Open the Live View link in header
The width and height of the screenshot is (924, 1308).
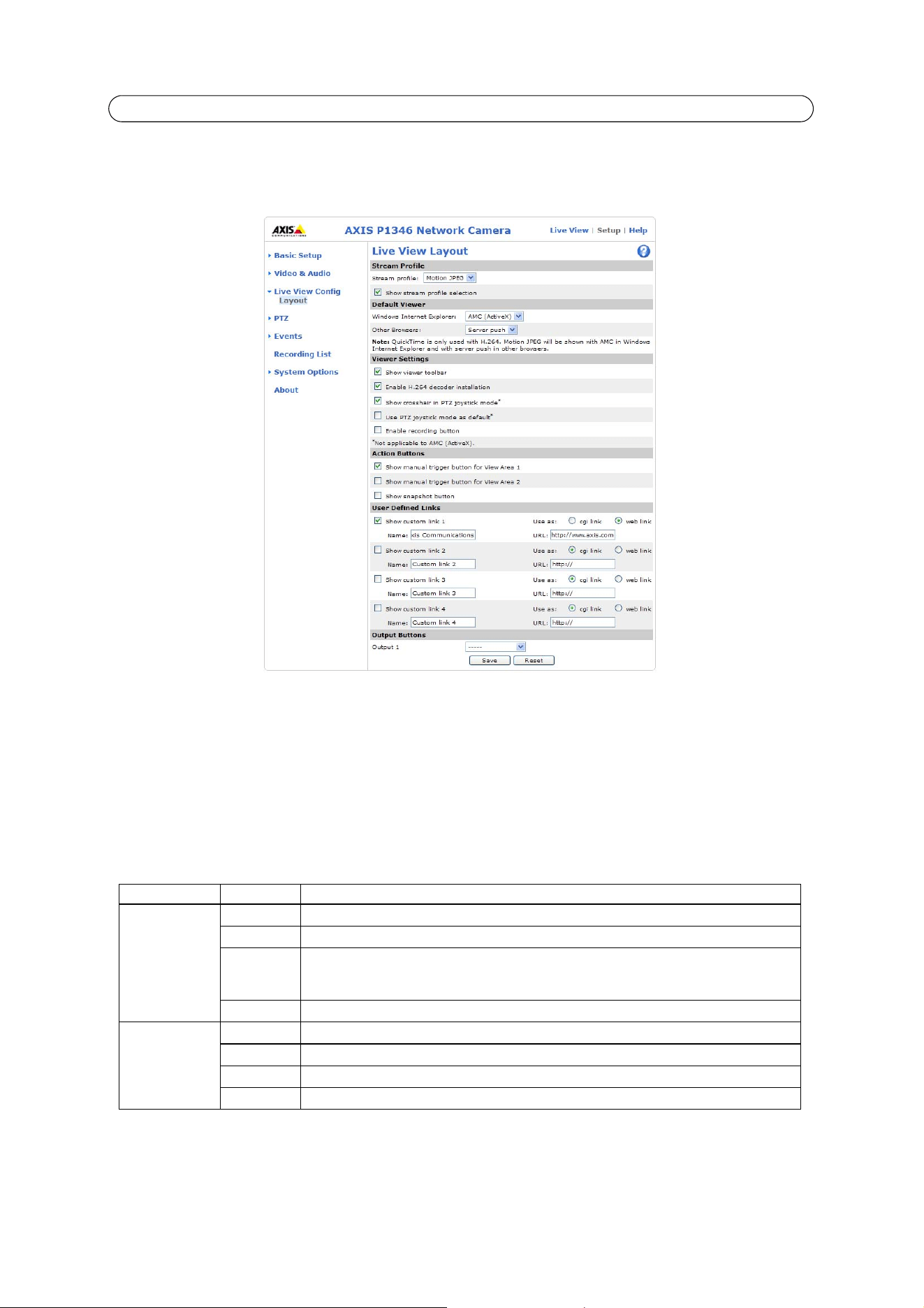point(569,231)
